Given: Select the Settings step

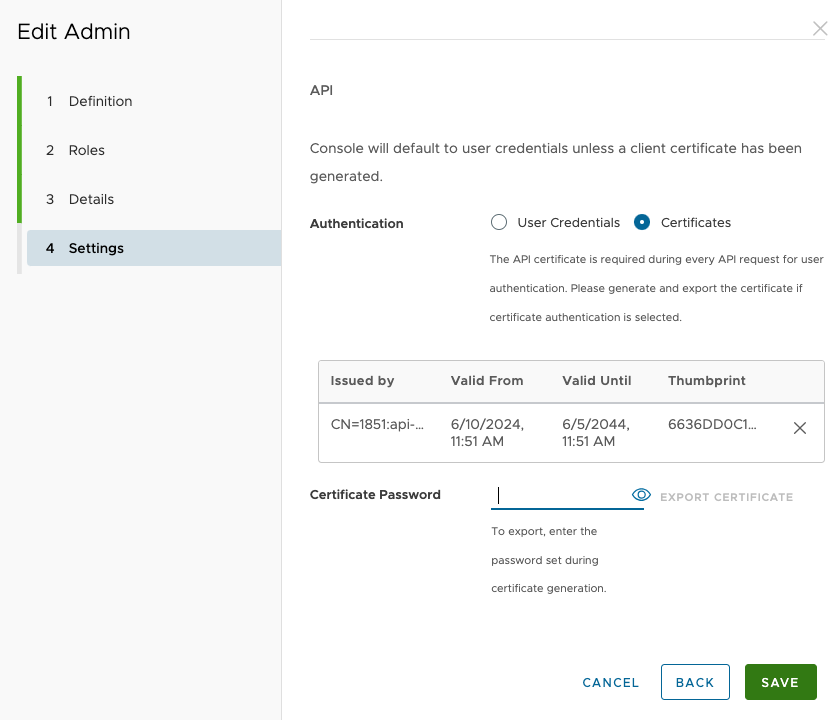Looking at the screenshot, I should coord(96,247).
